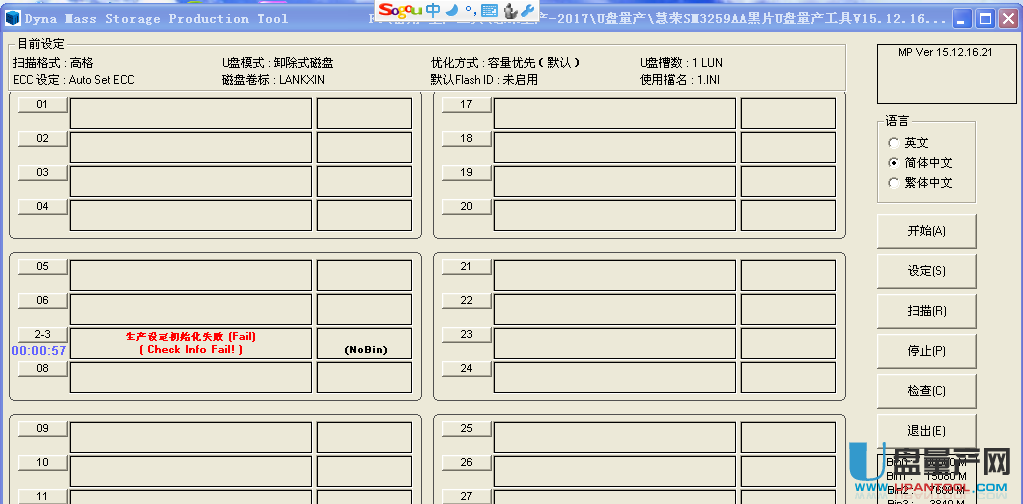The width and height of the screenshot is (1023, 504).
Task: Click the Dyna app icon in title bar
Action: click(x=13, y=19)
